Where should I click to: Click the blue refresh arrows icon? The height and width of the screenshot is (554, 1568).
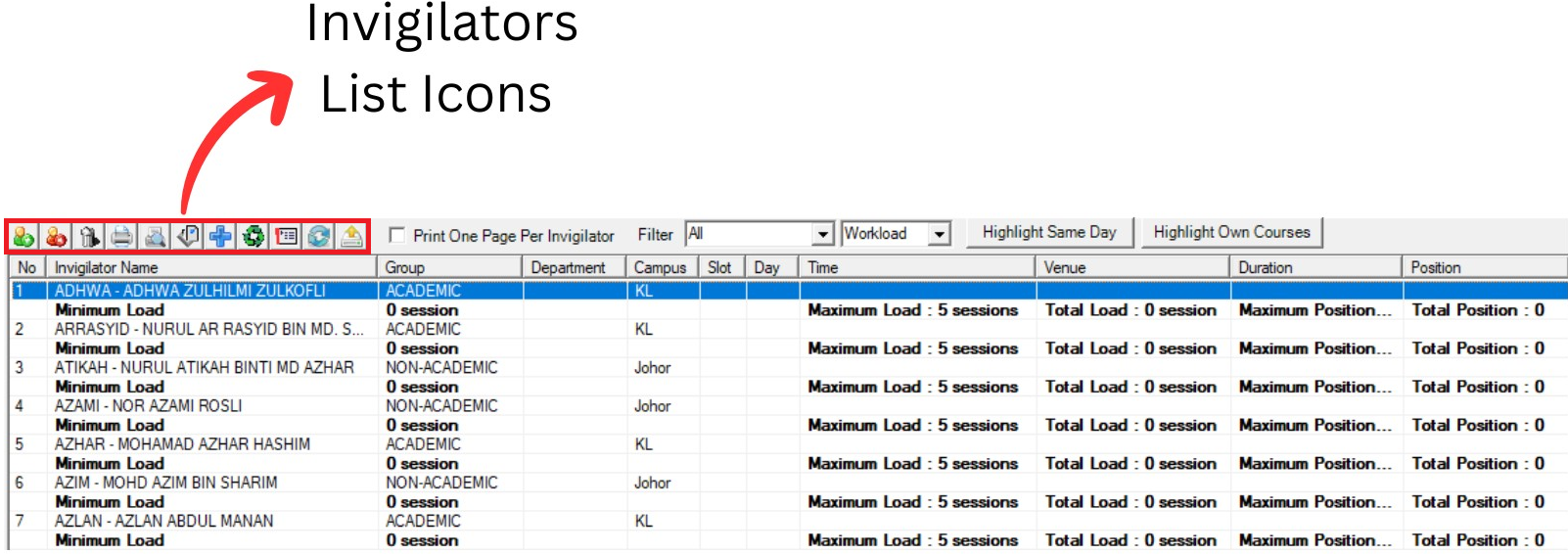[319, 236]
